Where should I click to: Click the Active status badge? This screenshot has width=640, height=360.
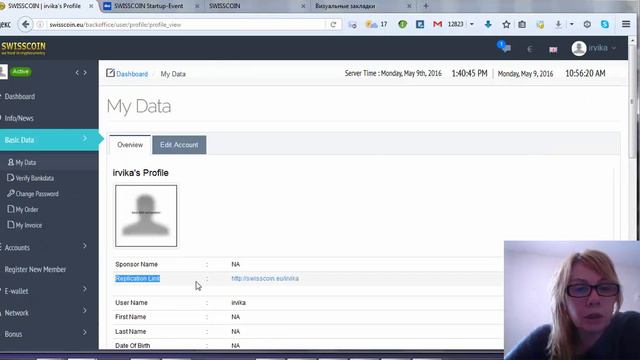21,71
